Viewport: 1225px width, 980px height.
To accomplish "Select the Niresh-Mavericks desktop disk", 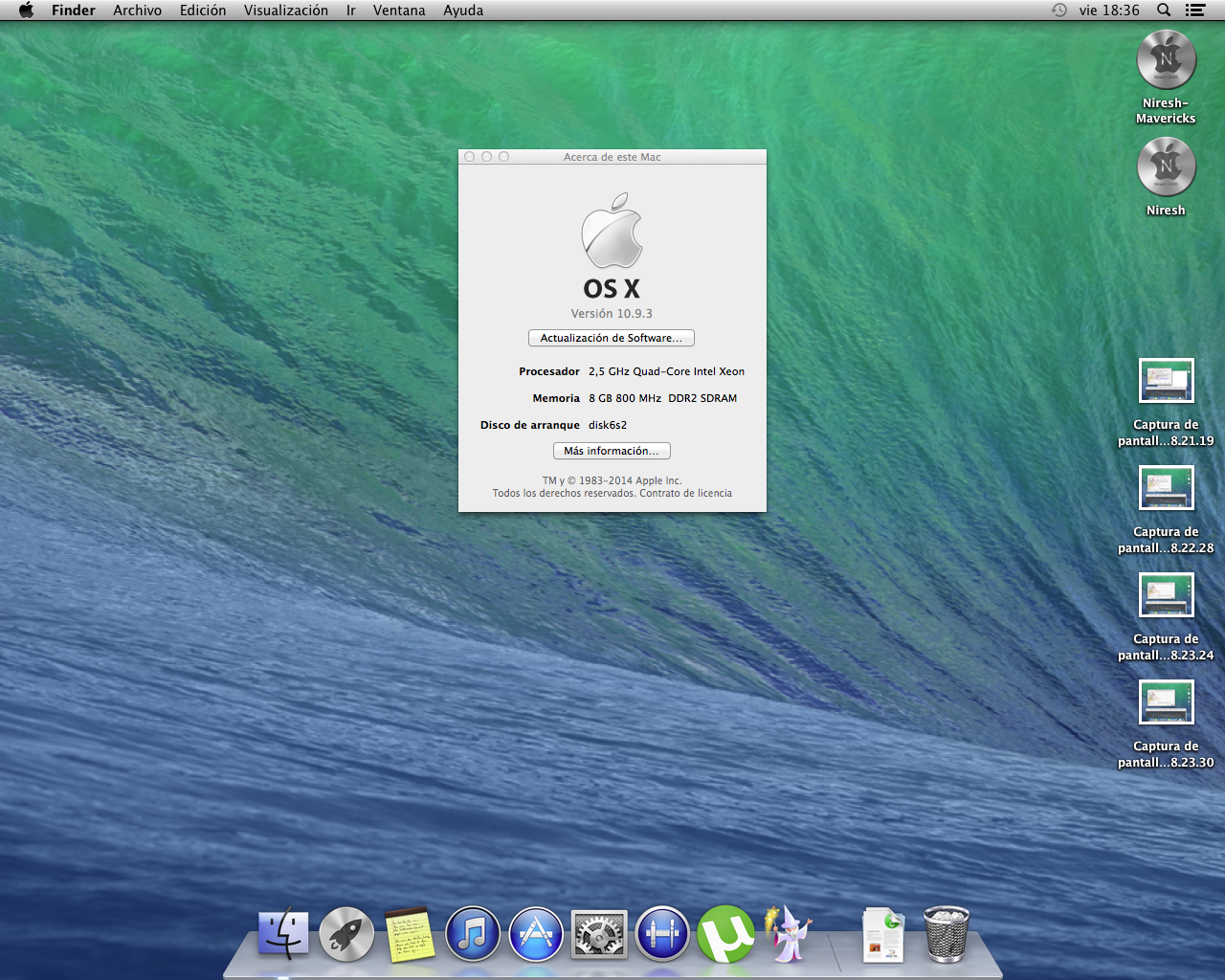I will point(1166,59).
